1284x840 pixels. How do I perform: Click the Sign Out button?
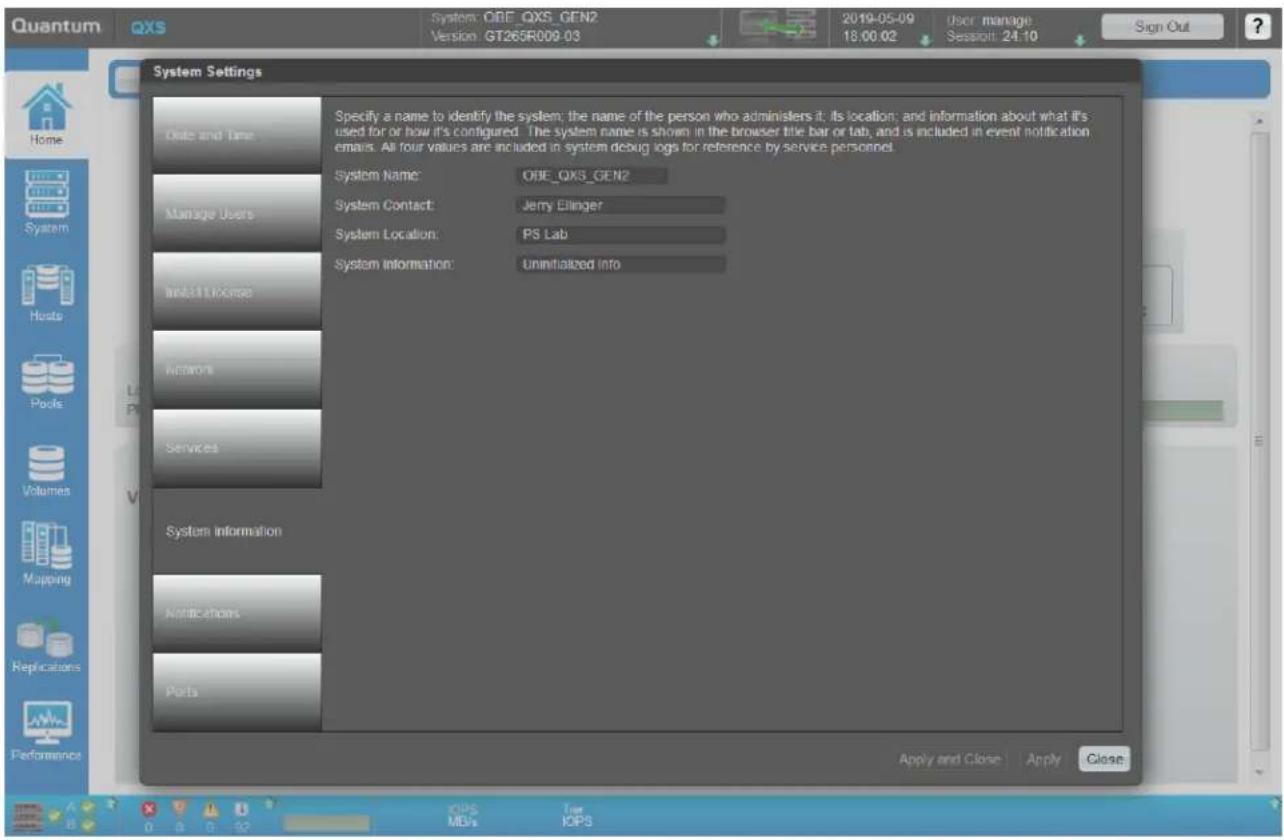point(1161,28)
